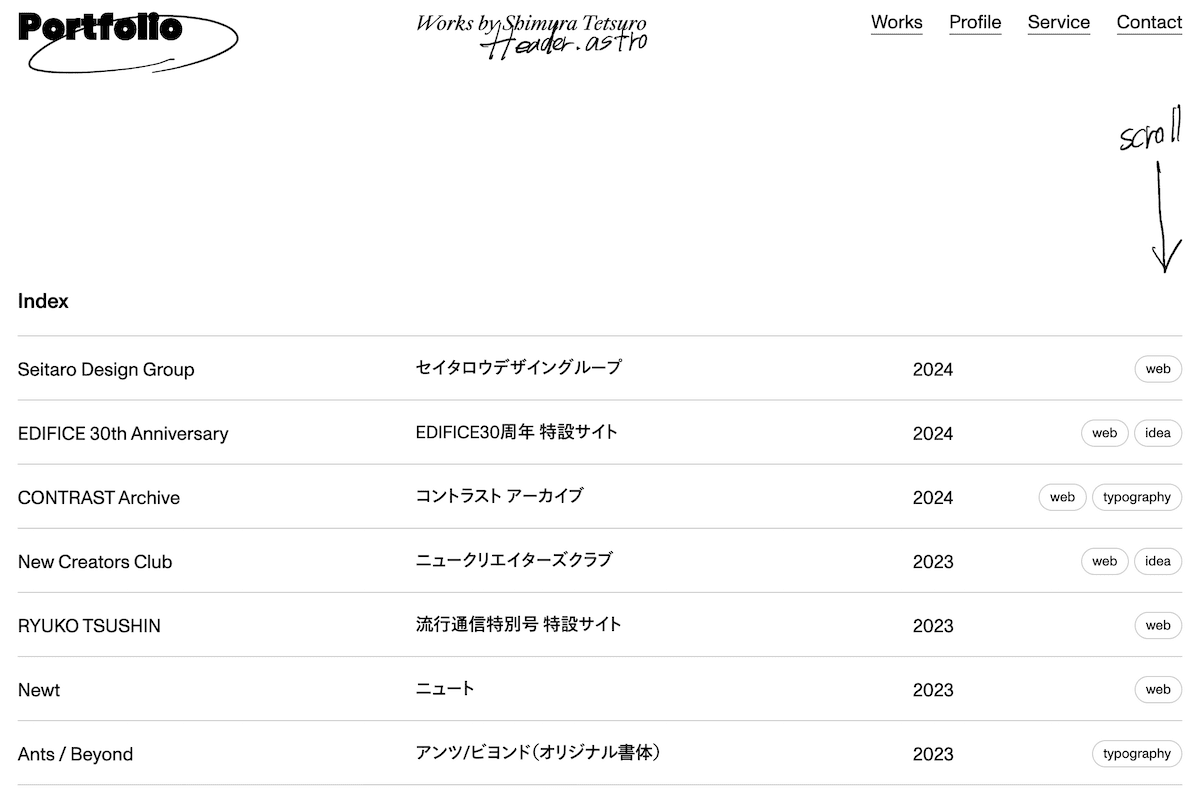Screen dimensions: 1200x800
Task: Open the Ants / Beyond typeface project
Action: [x=600, y=753]
